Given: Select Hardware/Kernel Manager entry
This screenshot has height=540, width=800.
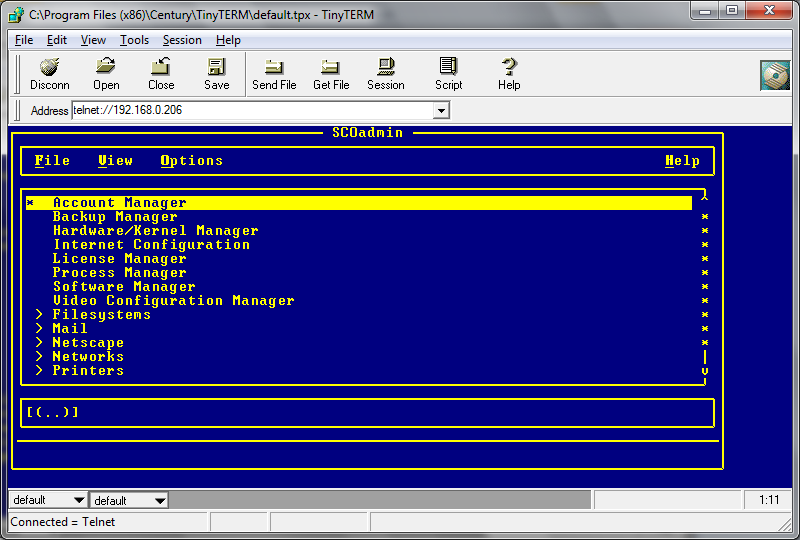Looking at the screenshot, I should (156, 231).
